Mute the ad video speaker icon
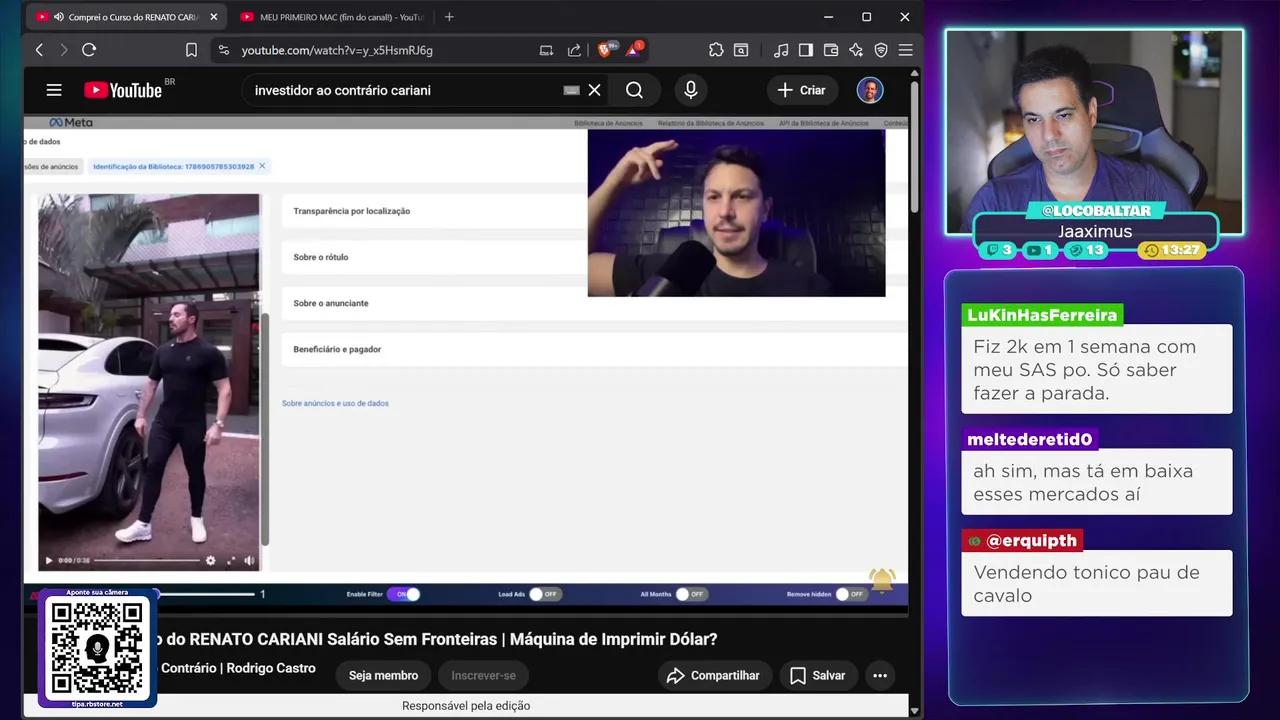This screenshot has width=1280, height=720. [249, 560]
